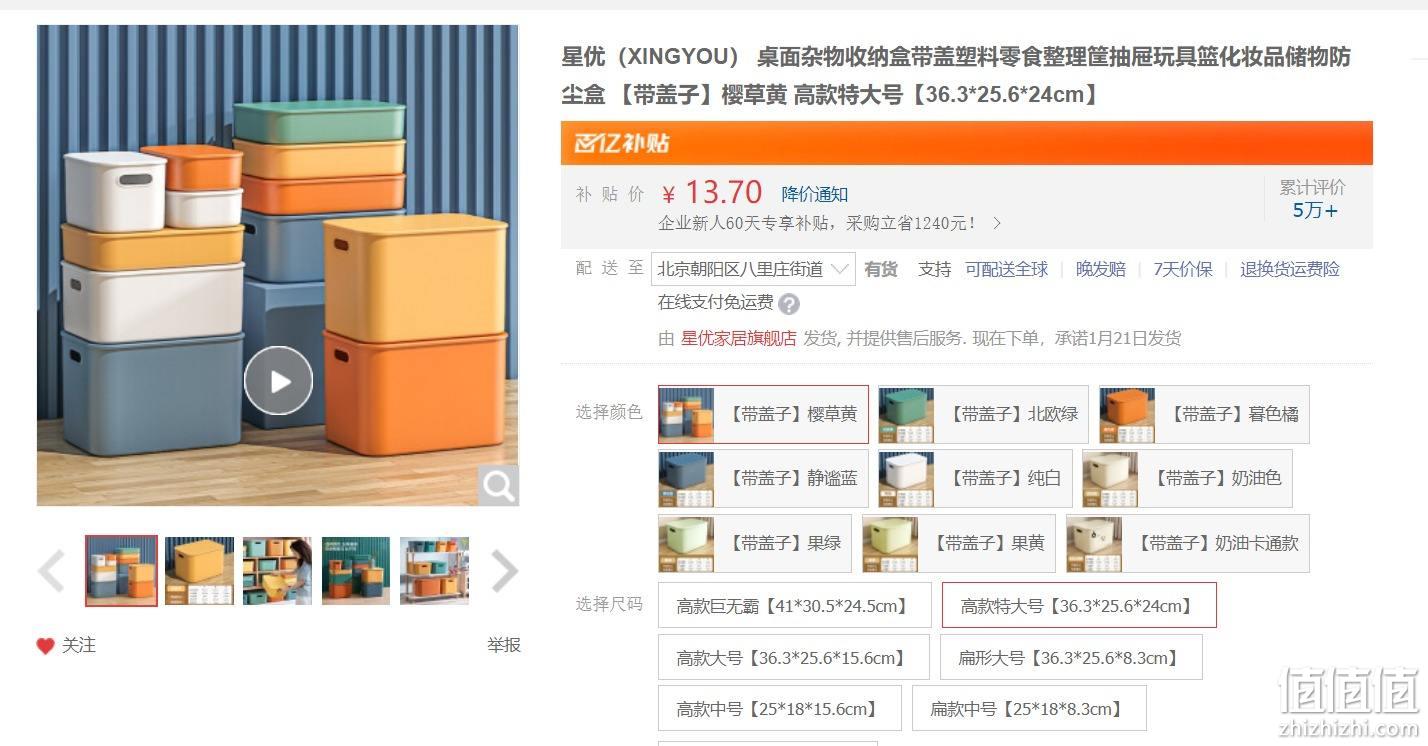Pick the 【带盖子】静谧蓝 color option
Viewport: 1428px width, 746px height.
763,478
